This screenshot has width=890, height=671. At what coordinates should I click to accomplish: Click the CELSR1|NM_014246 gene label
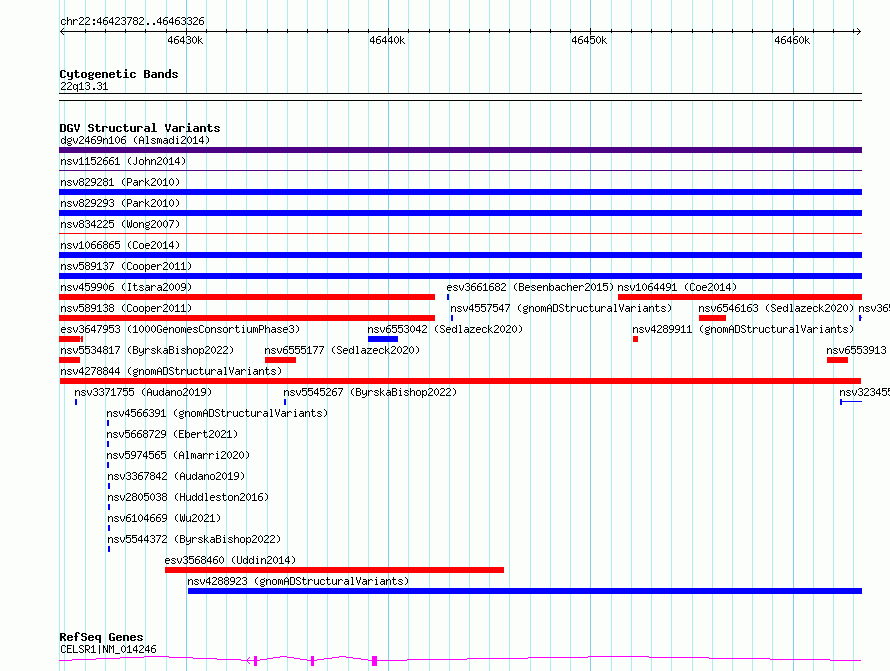pyautogui.click(x=108, y=649)
